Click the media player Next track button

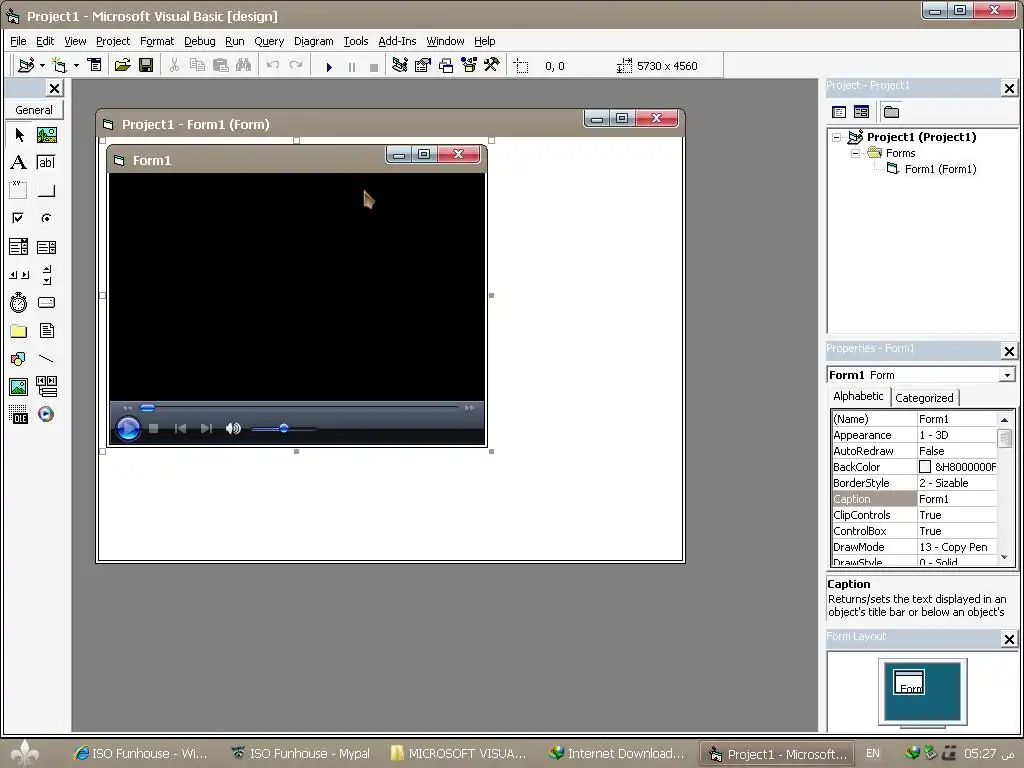pos(206,428)
